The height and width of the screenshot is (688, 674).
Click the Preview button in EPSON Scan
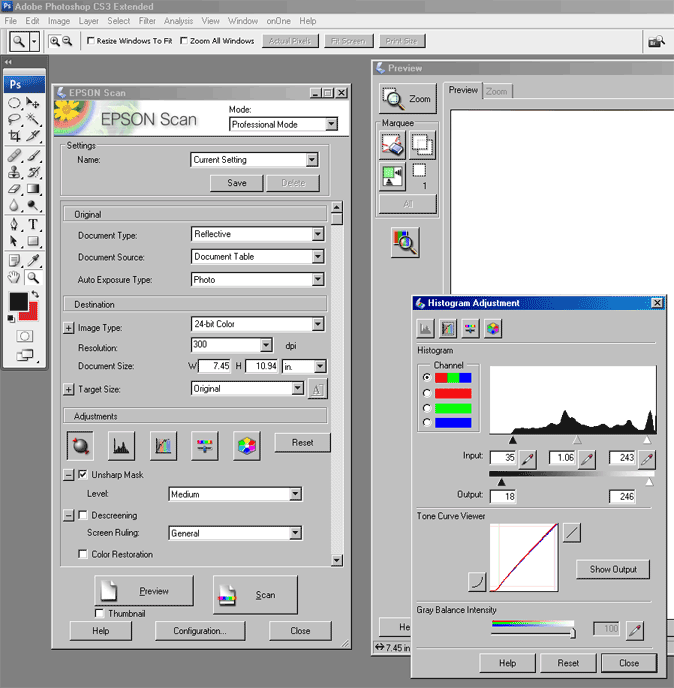(144, 591)
